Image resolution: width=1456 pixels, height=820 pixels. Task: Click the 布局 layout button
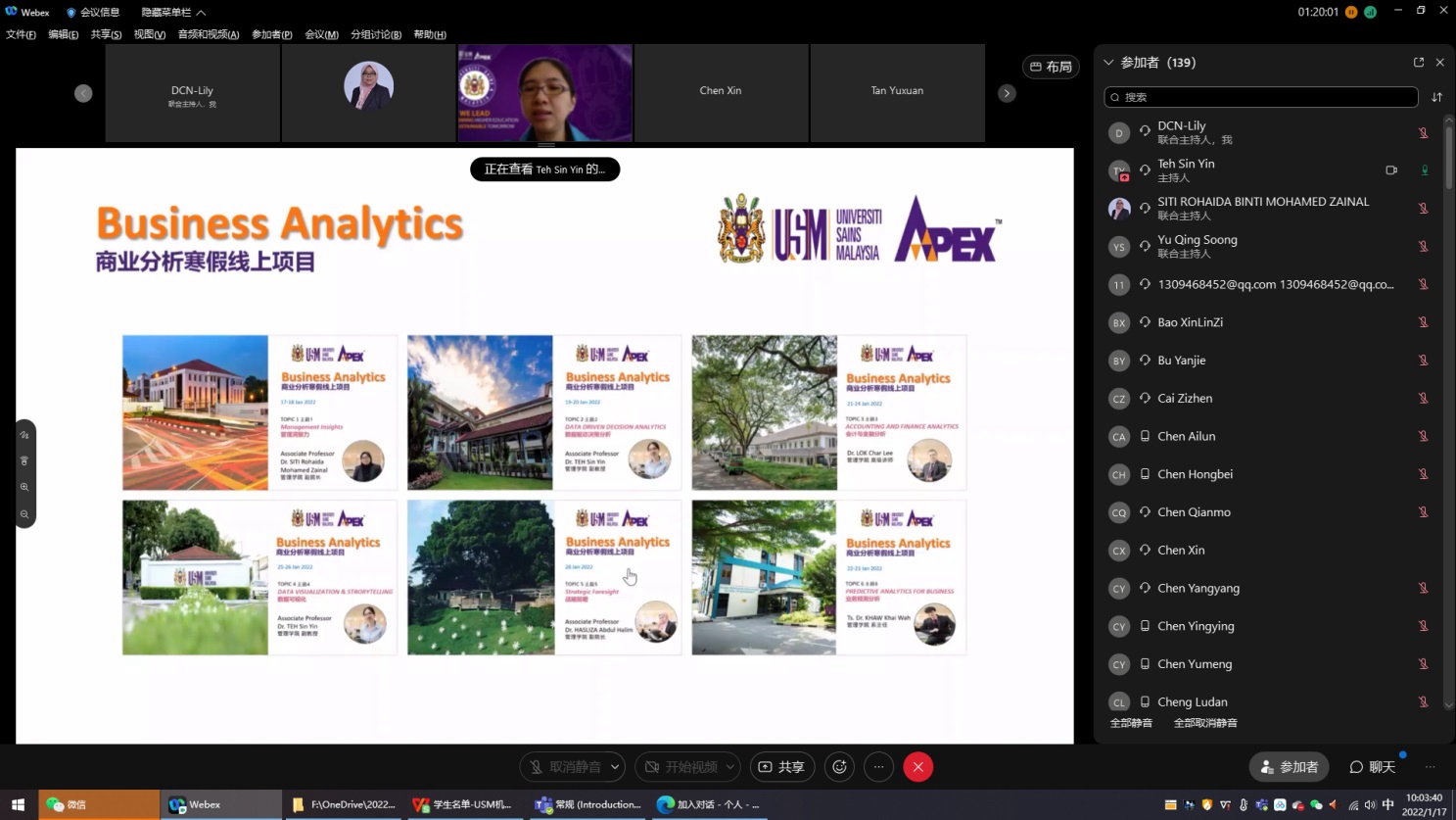(1051, 67)
